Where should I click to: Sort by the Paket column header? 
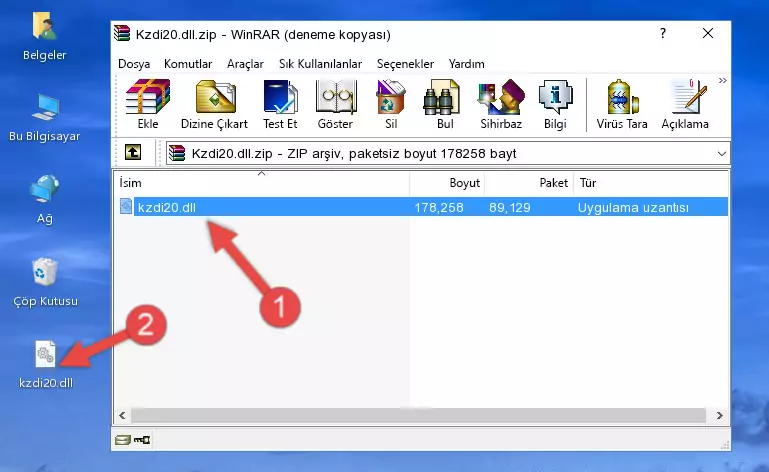(529, 183)
